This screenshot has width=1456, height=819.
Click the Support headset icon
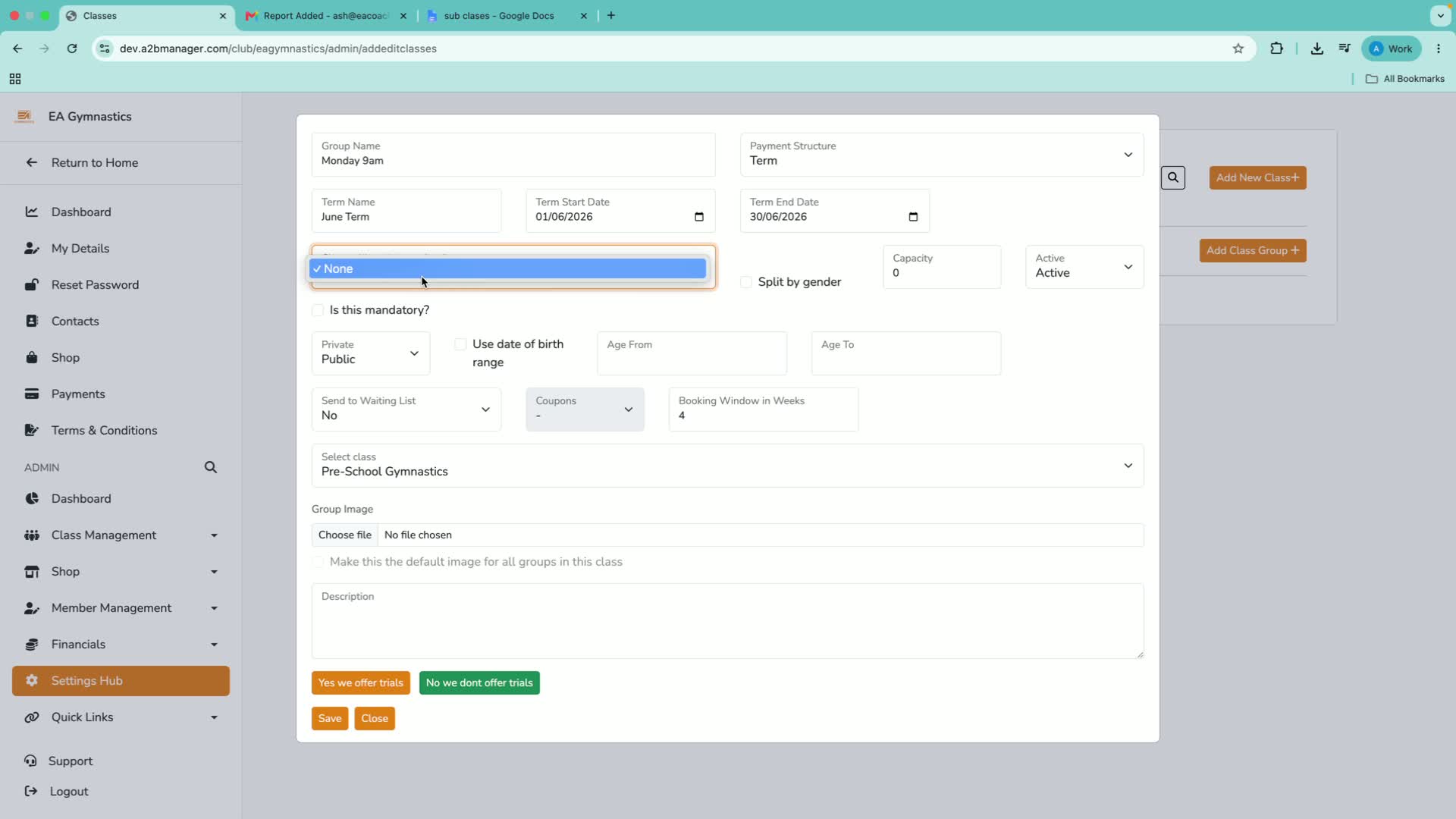(30, 761)
